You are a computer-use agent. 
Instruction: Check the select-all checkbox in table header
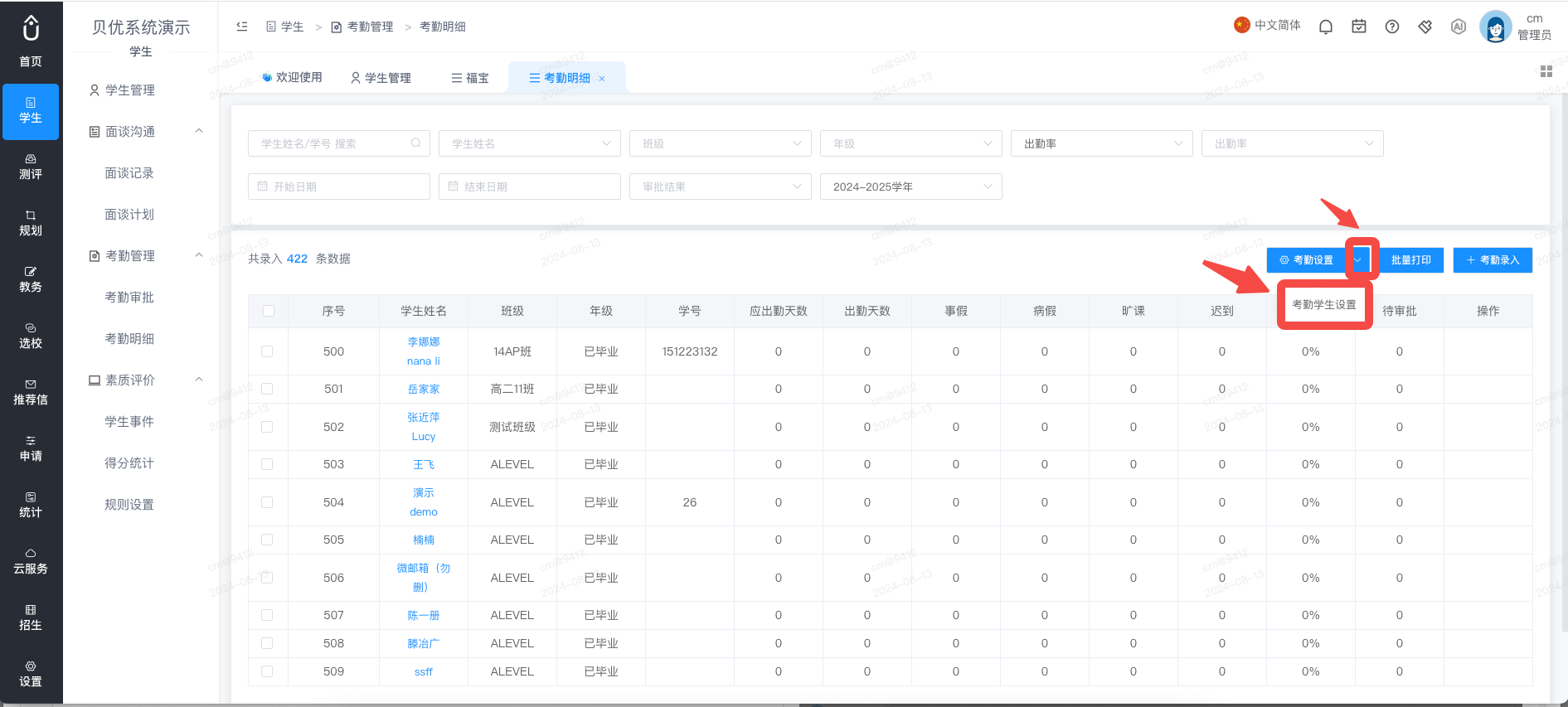coord(268,311)
